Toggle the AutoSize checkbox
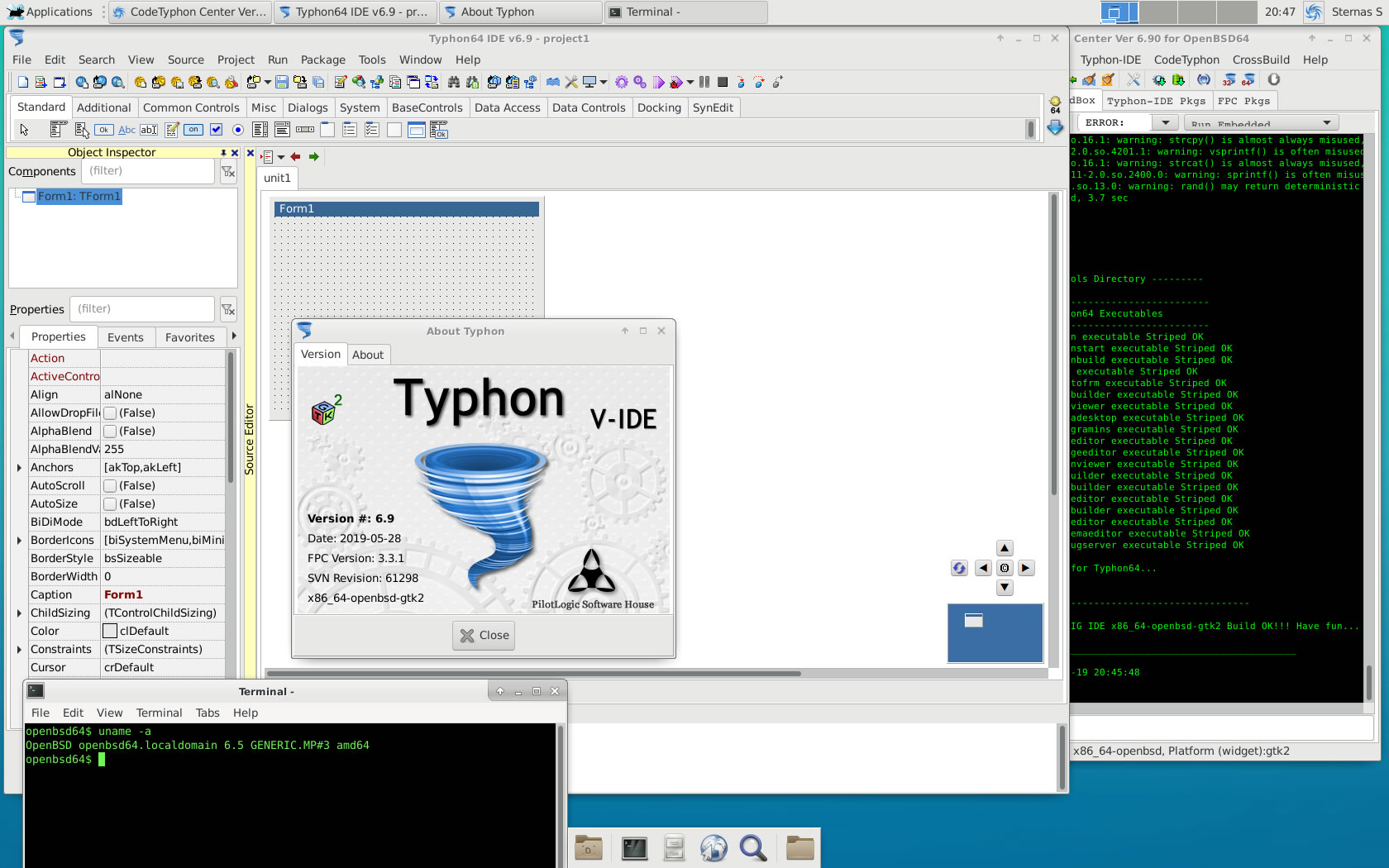 pyautogui.click(x=110, y=503)
